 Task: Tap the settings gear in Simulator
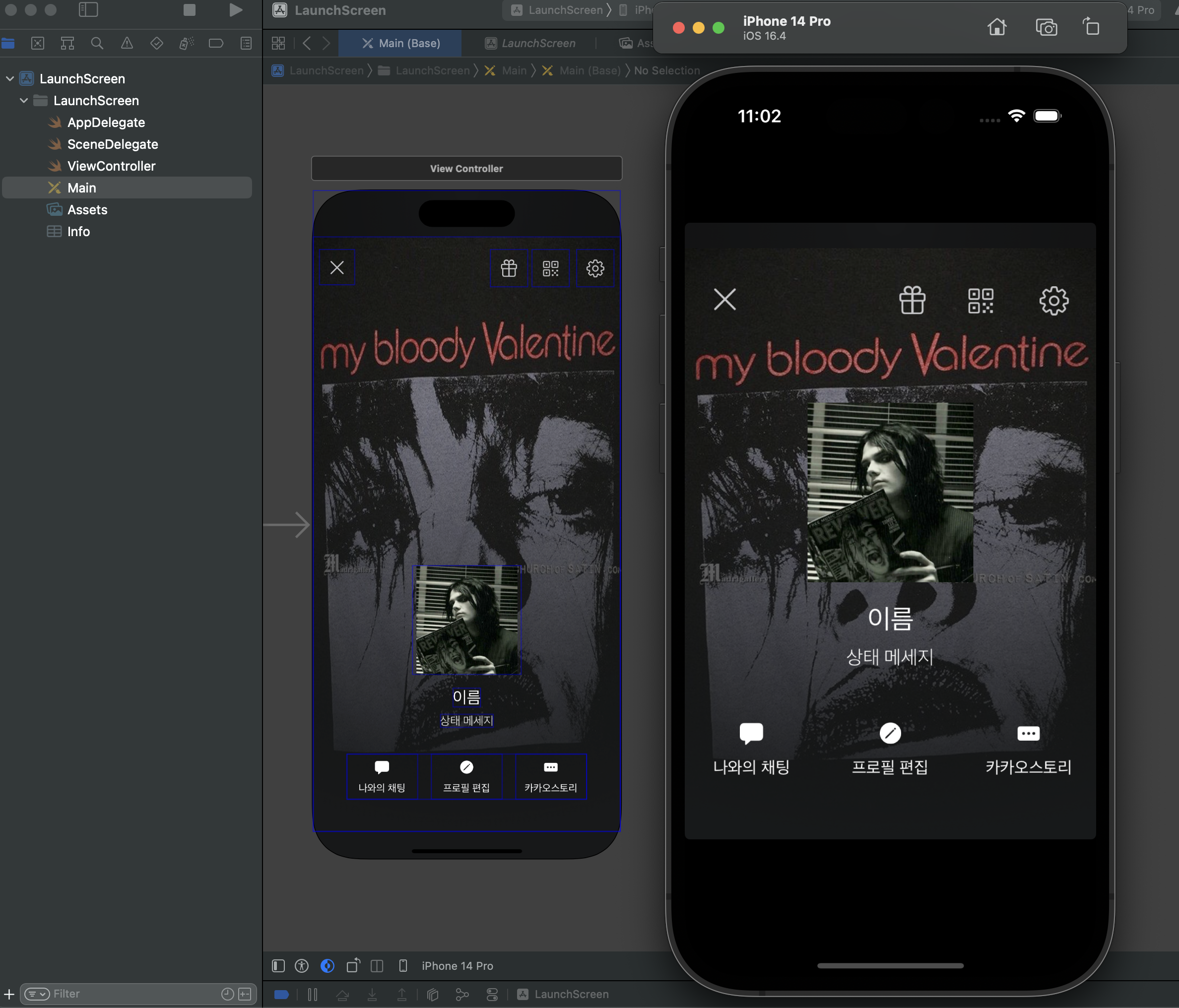coord(1054,300)
